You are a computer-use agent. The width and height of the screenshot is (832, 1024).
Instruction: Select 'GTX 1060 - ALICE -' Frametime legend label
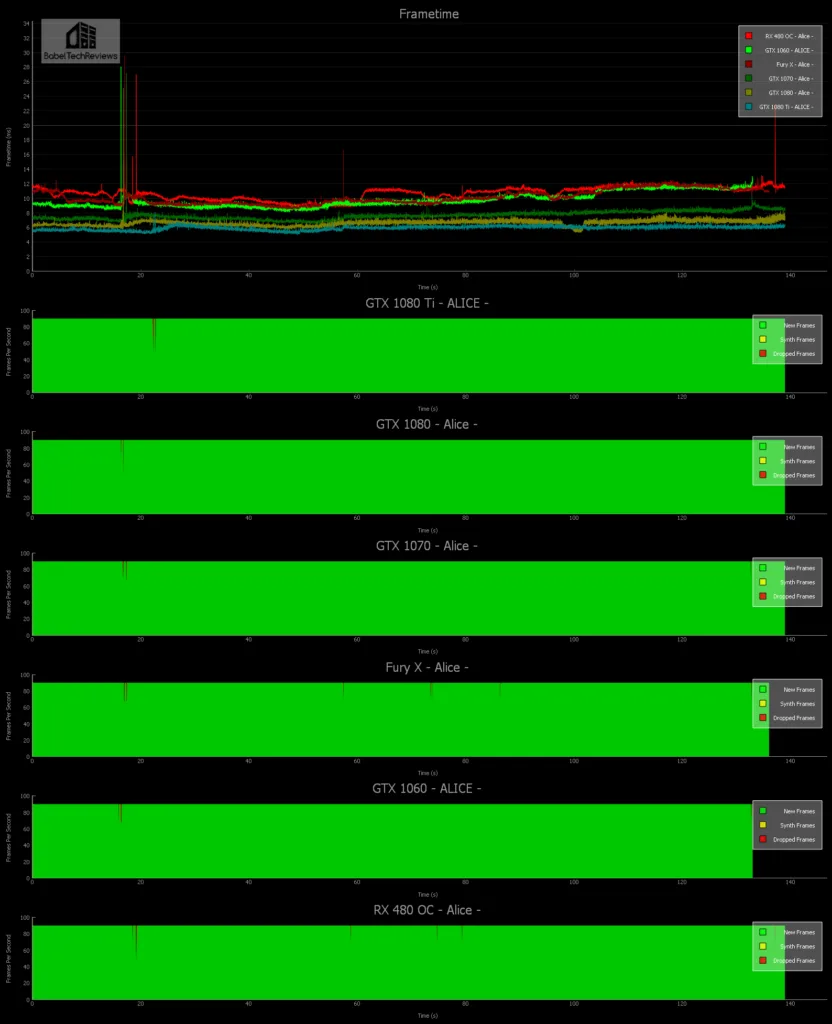tap(789, 50)
